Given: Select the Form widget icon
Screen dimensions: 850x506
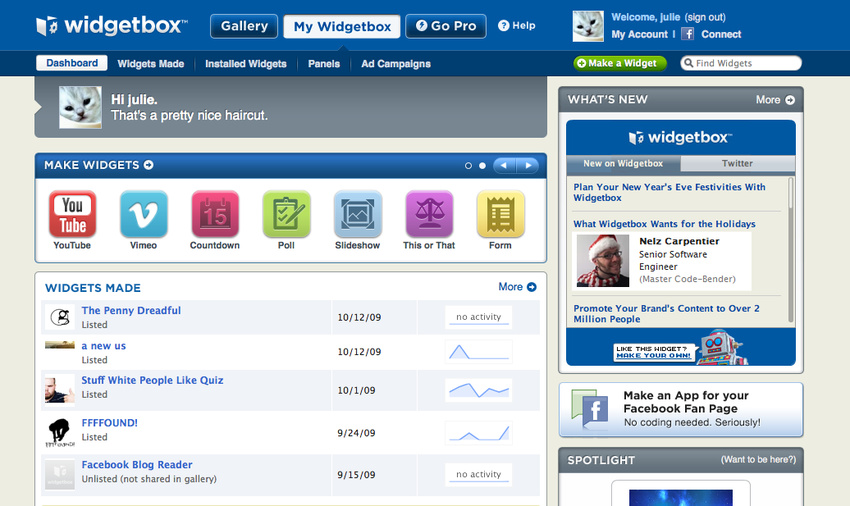Looking at the screenshot, I should pos(500,214).
